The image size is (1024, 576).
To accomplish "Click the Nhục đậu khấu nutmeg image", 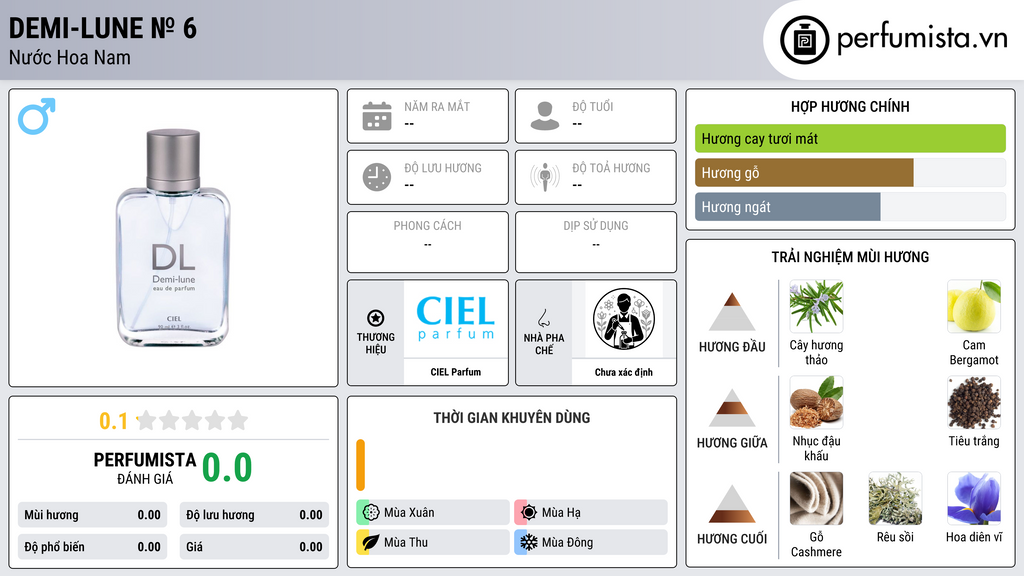I will coord(816,402).
